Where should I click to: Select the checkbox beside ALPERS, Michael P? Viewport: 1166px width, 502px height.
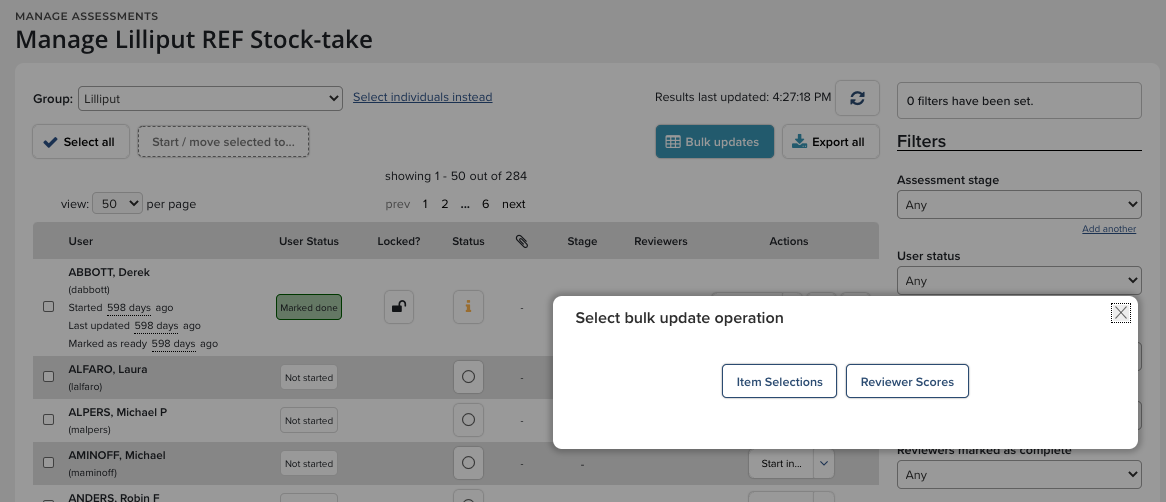[x=48, y=420]
